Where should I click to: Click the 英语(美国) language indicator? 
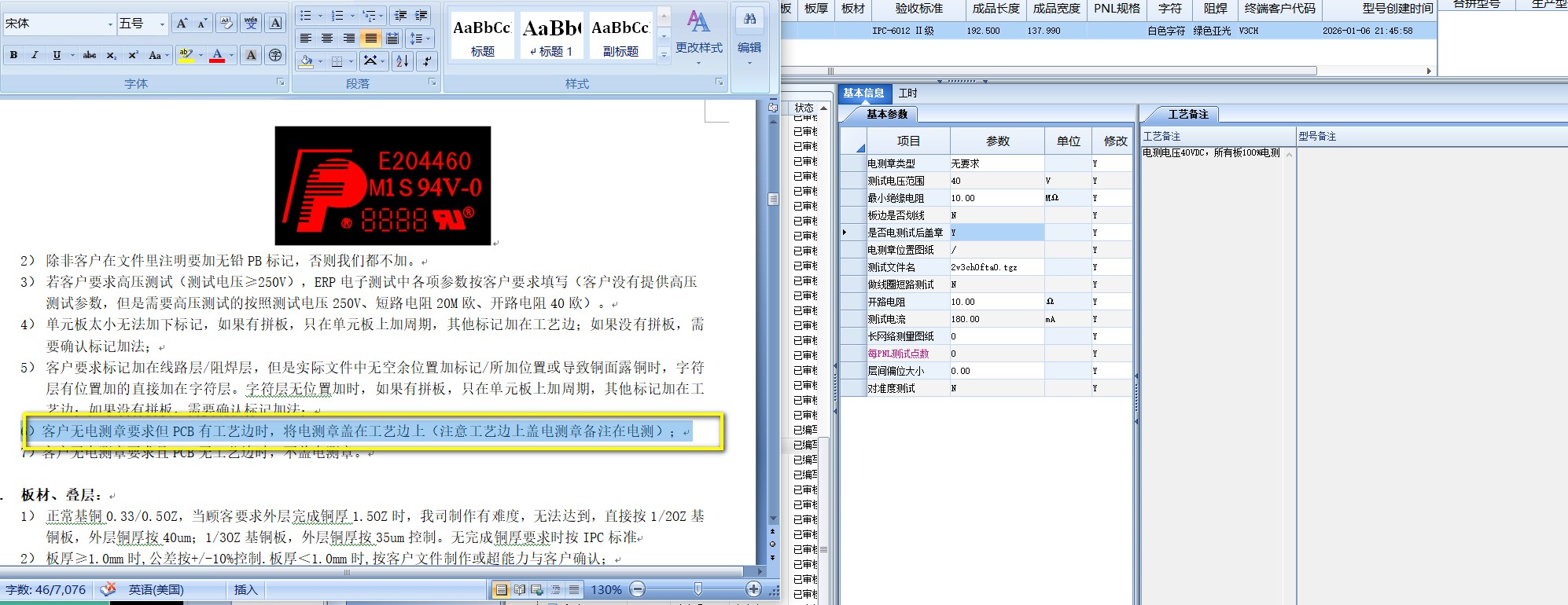tap(156, 589)
